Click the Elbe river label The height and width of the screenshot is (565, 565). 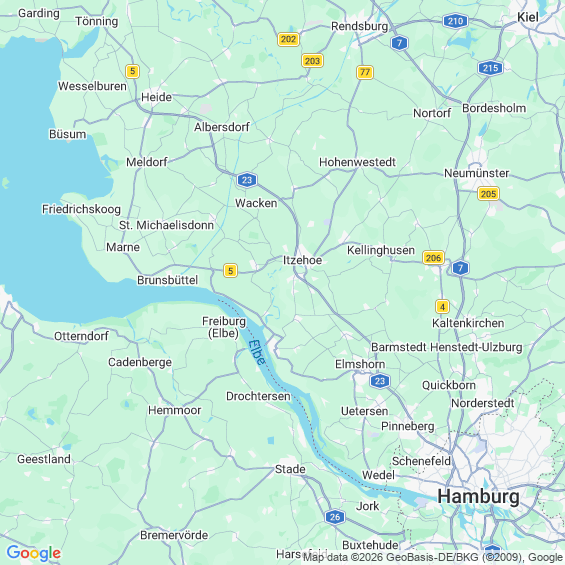[x=257, y=352]
